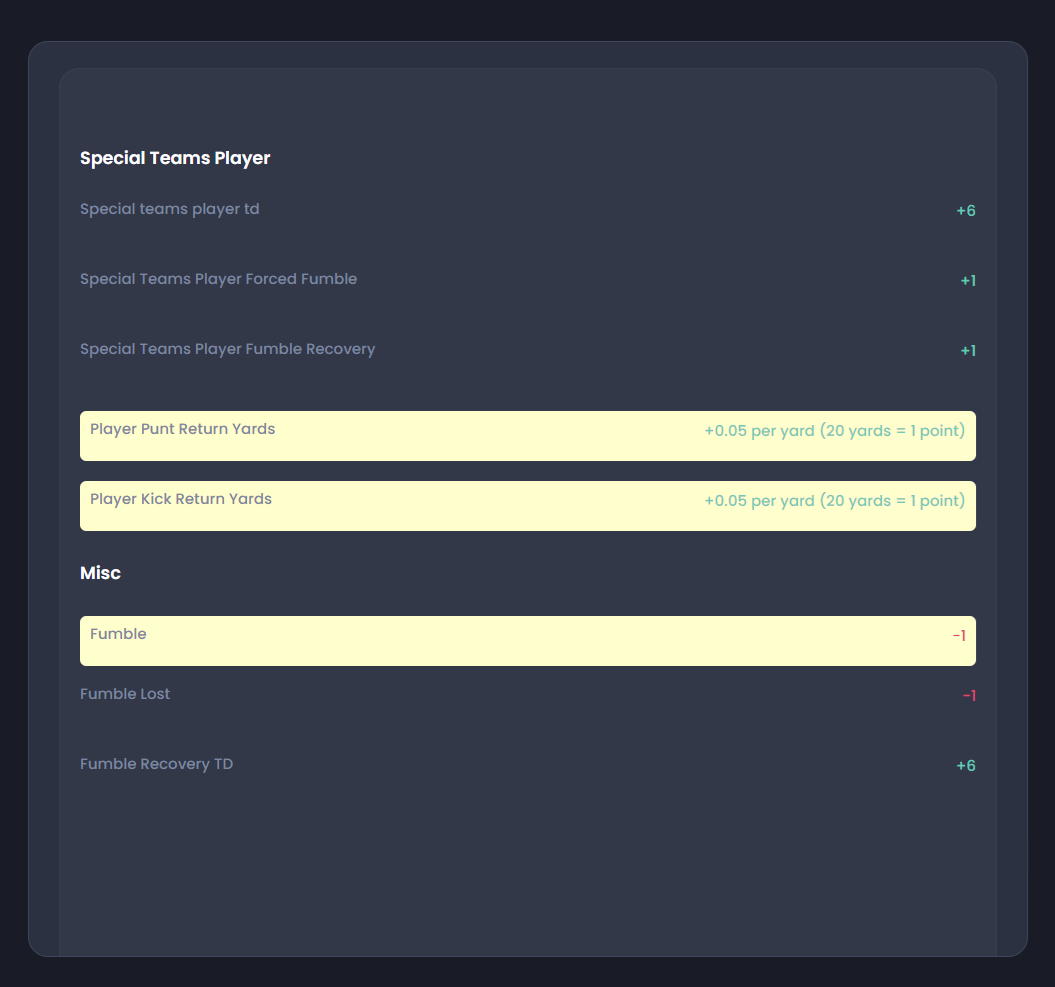Select the Special teams player td label
This screenshot has height=987, width=1055.
(170, 209)
